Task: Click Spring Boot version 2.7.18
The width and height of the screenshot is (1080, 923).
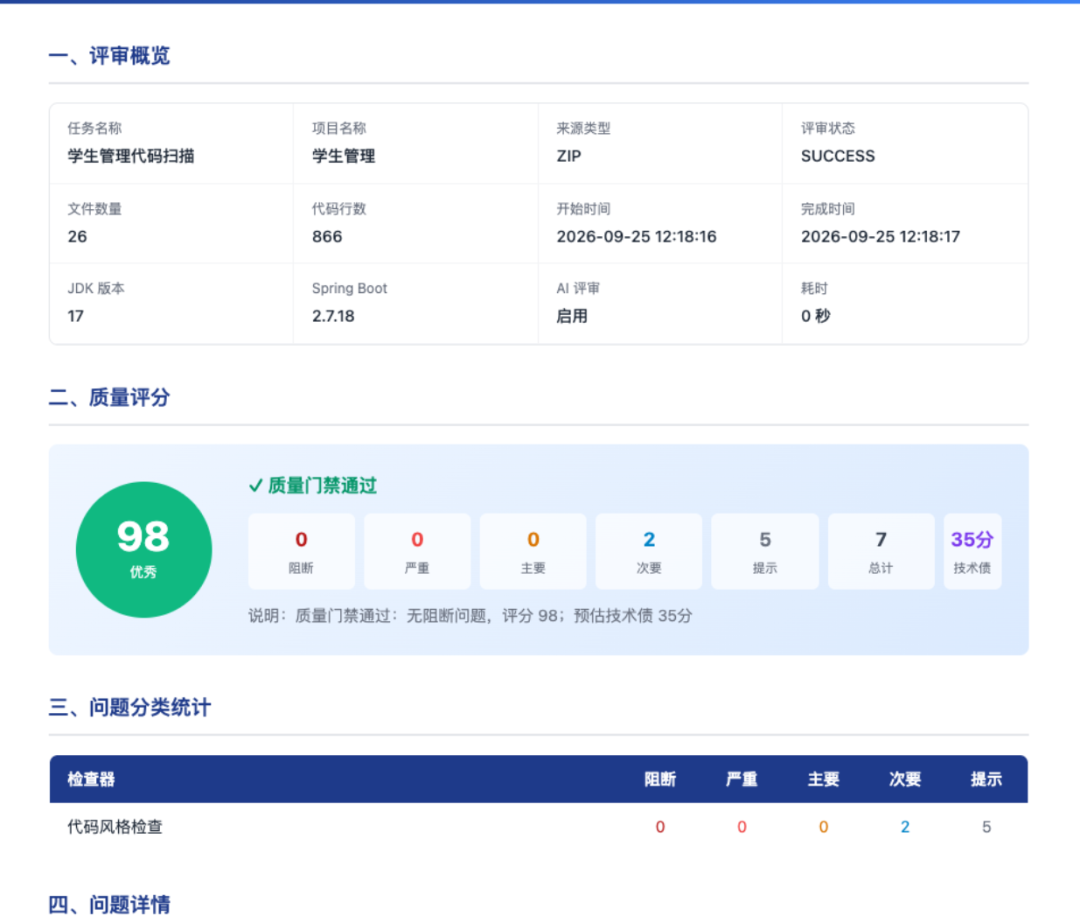Action: (x=333, y=316)
